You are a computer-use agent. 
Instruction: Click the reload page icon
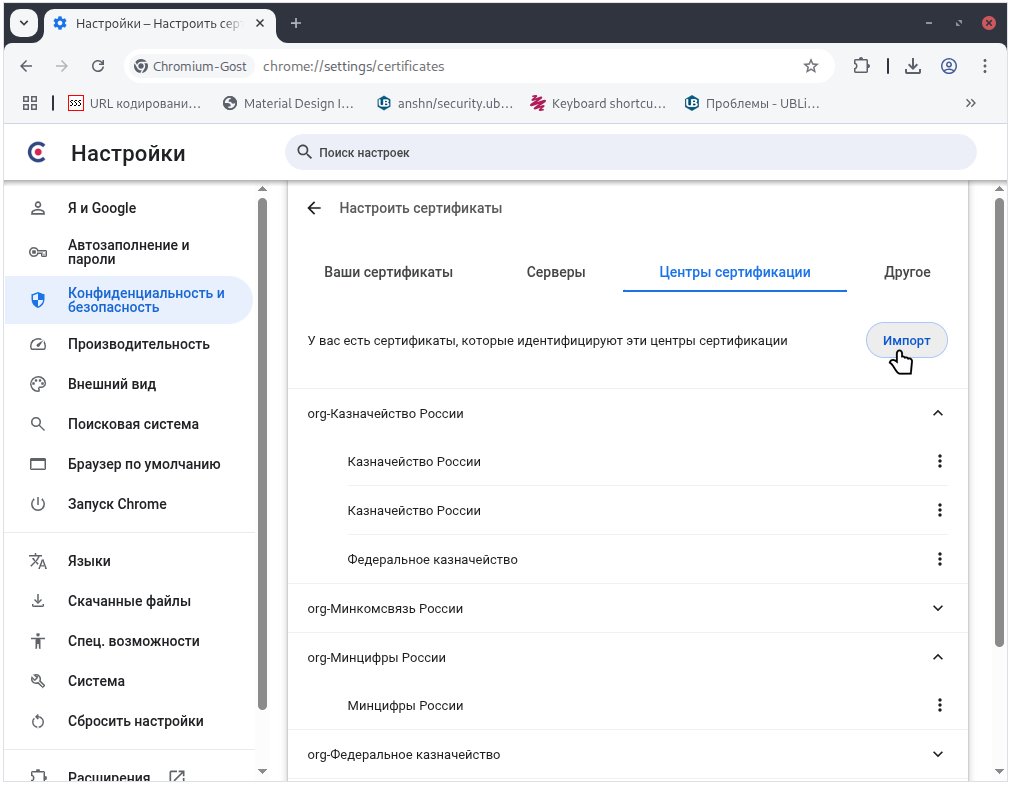click(x=98, y=66)
